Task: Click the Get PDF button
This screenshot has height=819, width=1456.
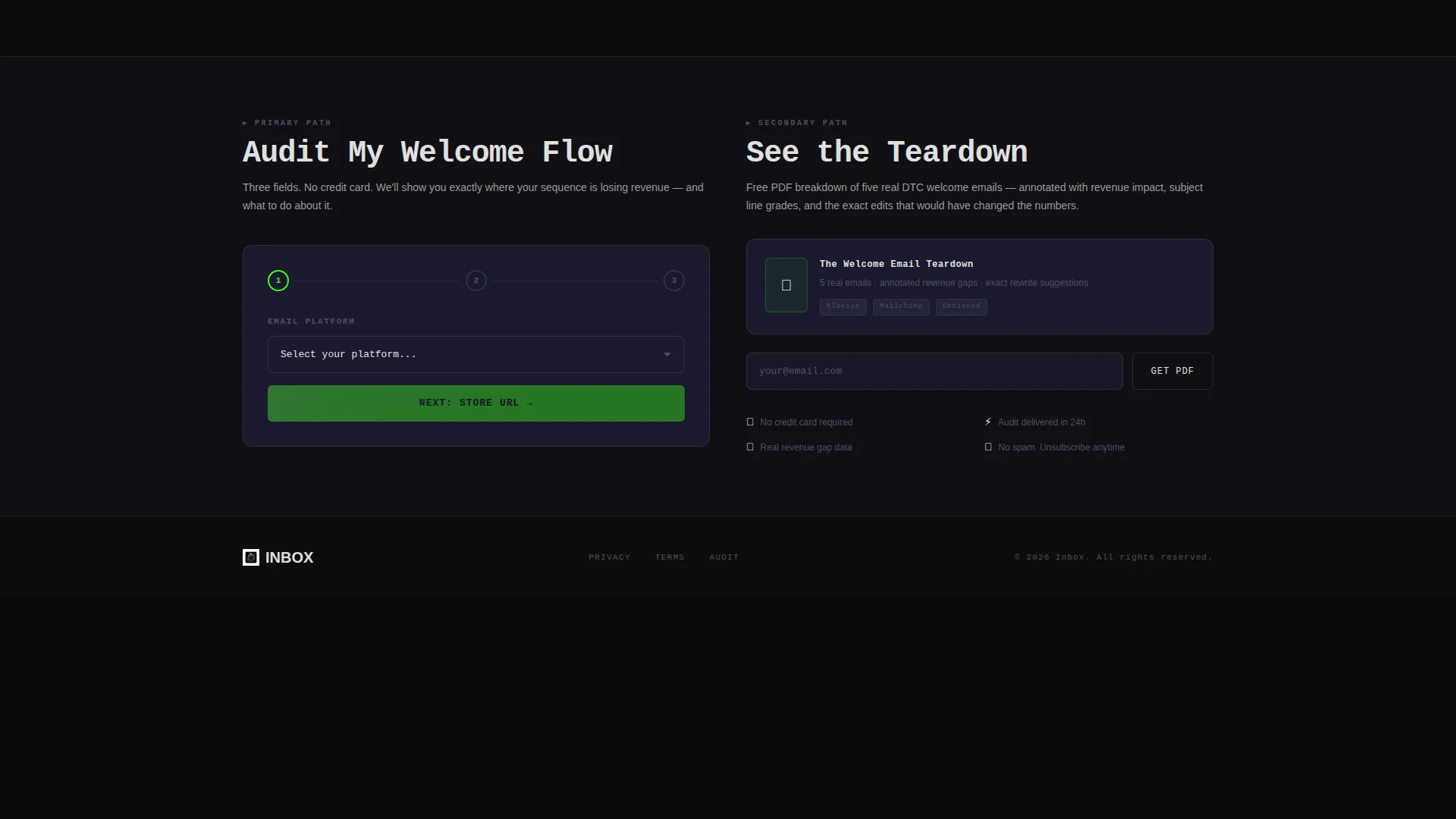Action: 1172,371
